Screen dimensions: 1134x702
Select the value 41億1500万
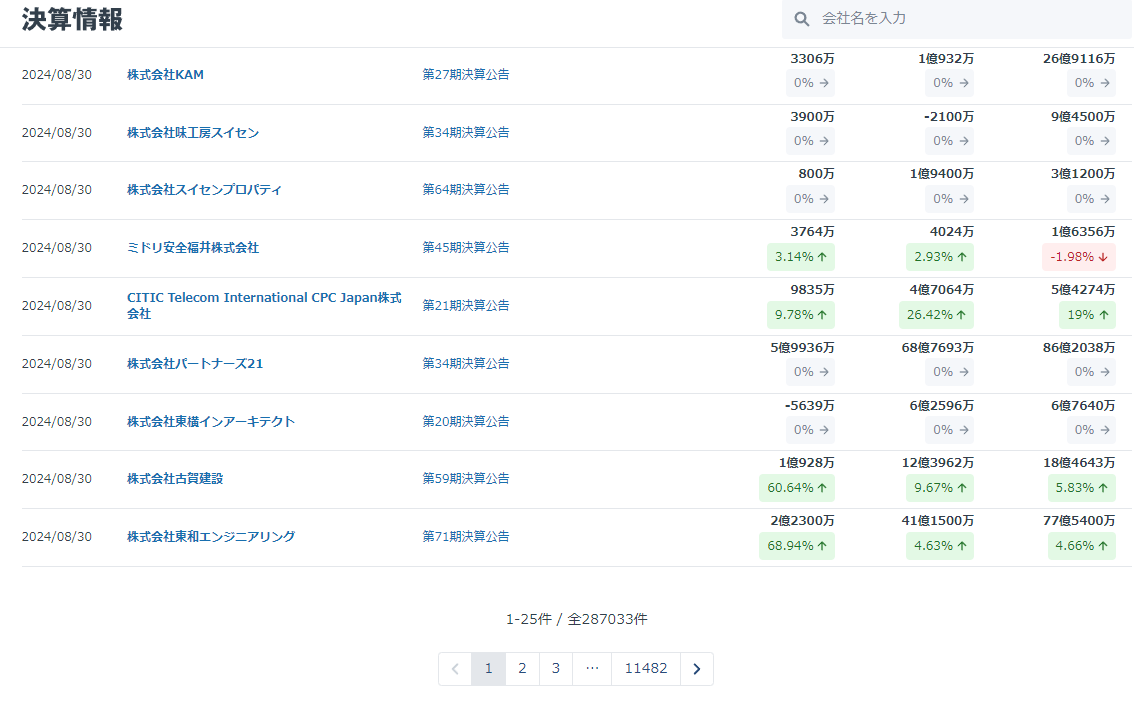pos(937,521)
